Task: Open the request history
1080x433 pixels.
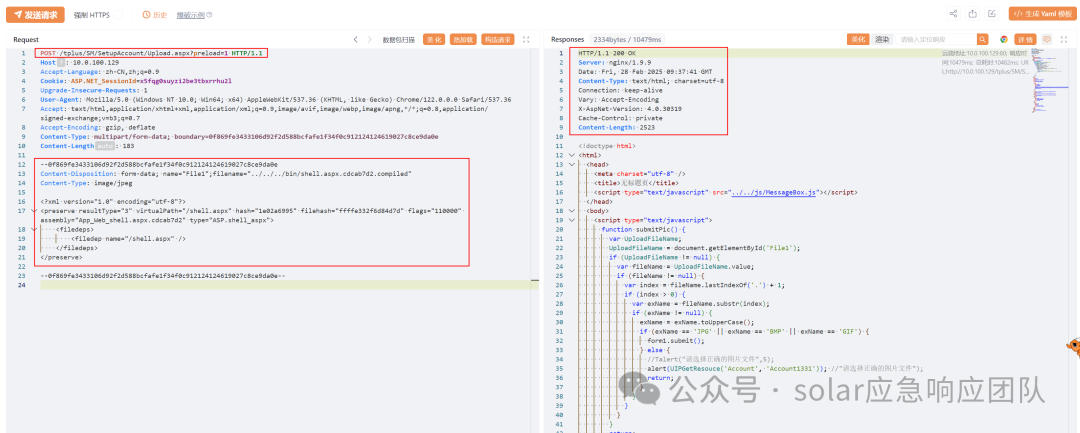Action: [153, 15]
